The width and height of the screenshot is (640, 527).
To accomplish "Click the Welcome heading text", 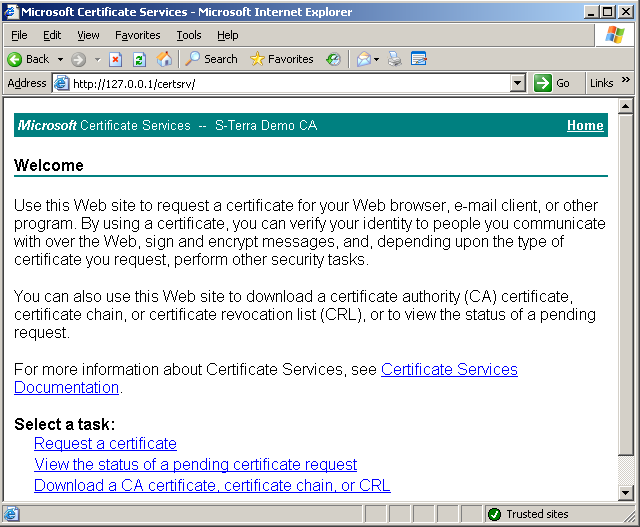I will (49, 165).
